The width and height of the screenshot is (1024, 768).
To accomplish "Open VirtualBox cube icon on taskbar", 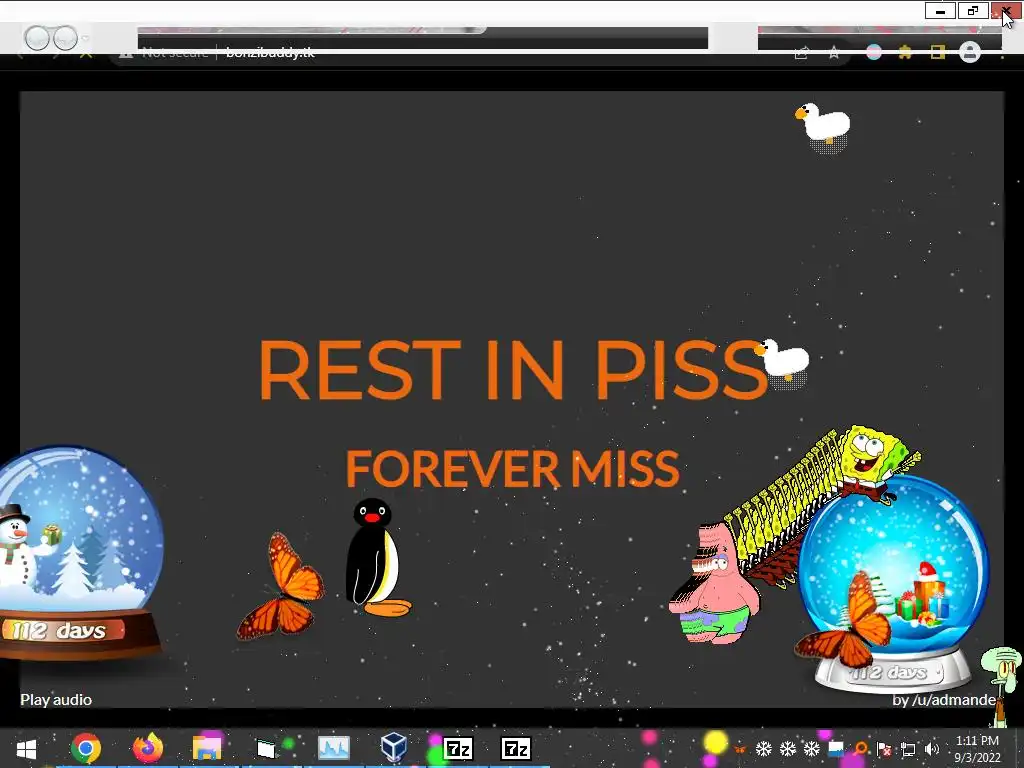I will click(394, 748).
